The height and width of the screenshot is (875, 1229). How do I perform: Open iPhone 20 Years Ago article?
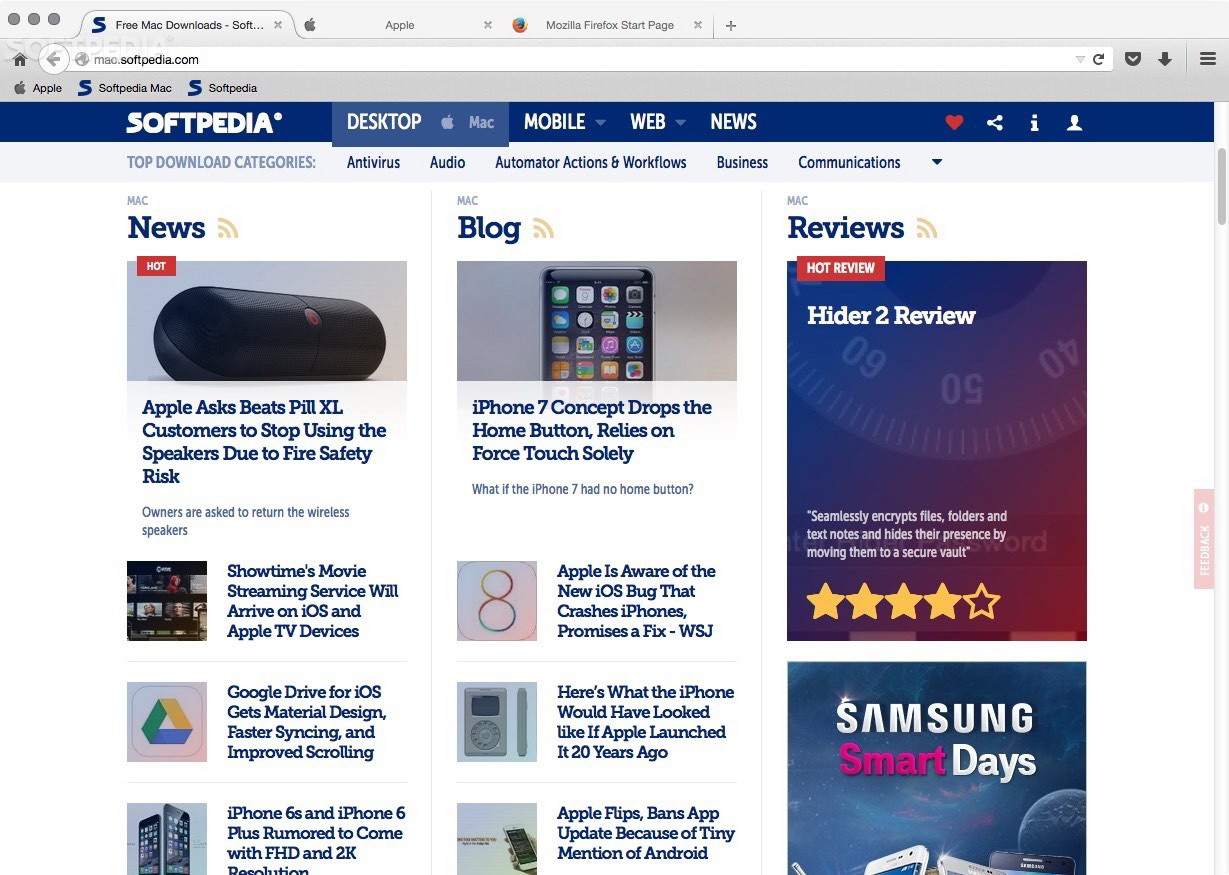[645, 722]
